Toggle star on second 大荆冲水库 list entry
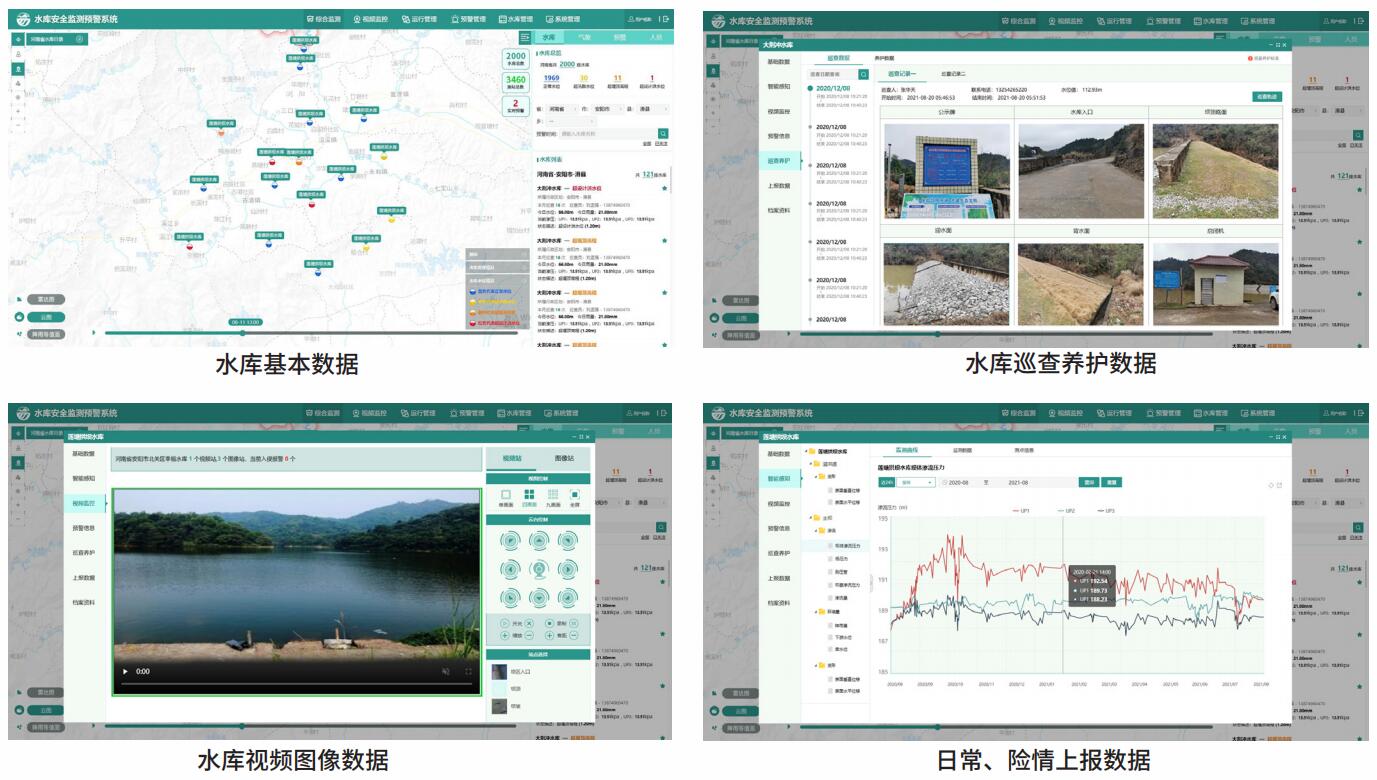1377x780 pixels. pos(664,240)
